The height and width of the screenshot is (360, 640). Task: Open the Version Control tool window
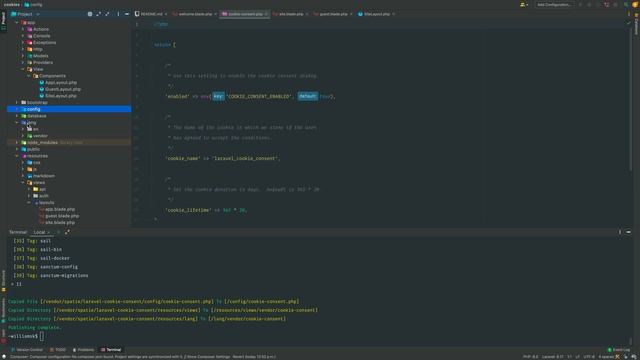point(27,350)
